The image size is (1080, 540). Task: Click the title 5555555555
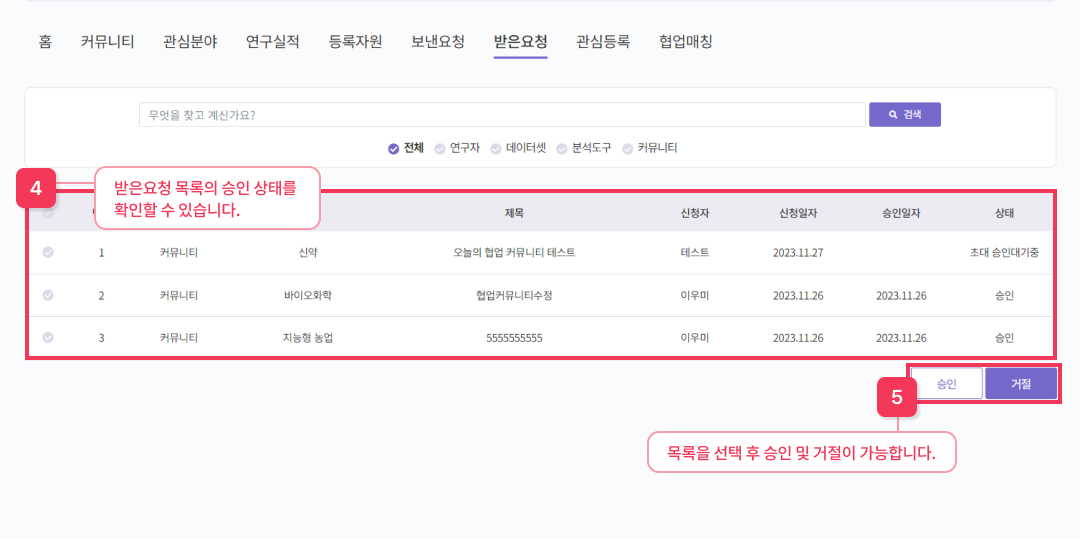click(514, 338)
